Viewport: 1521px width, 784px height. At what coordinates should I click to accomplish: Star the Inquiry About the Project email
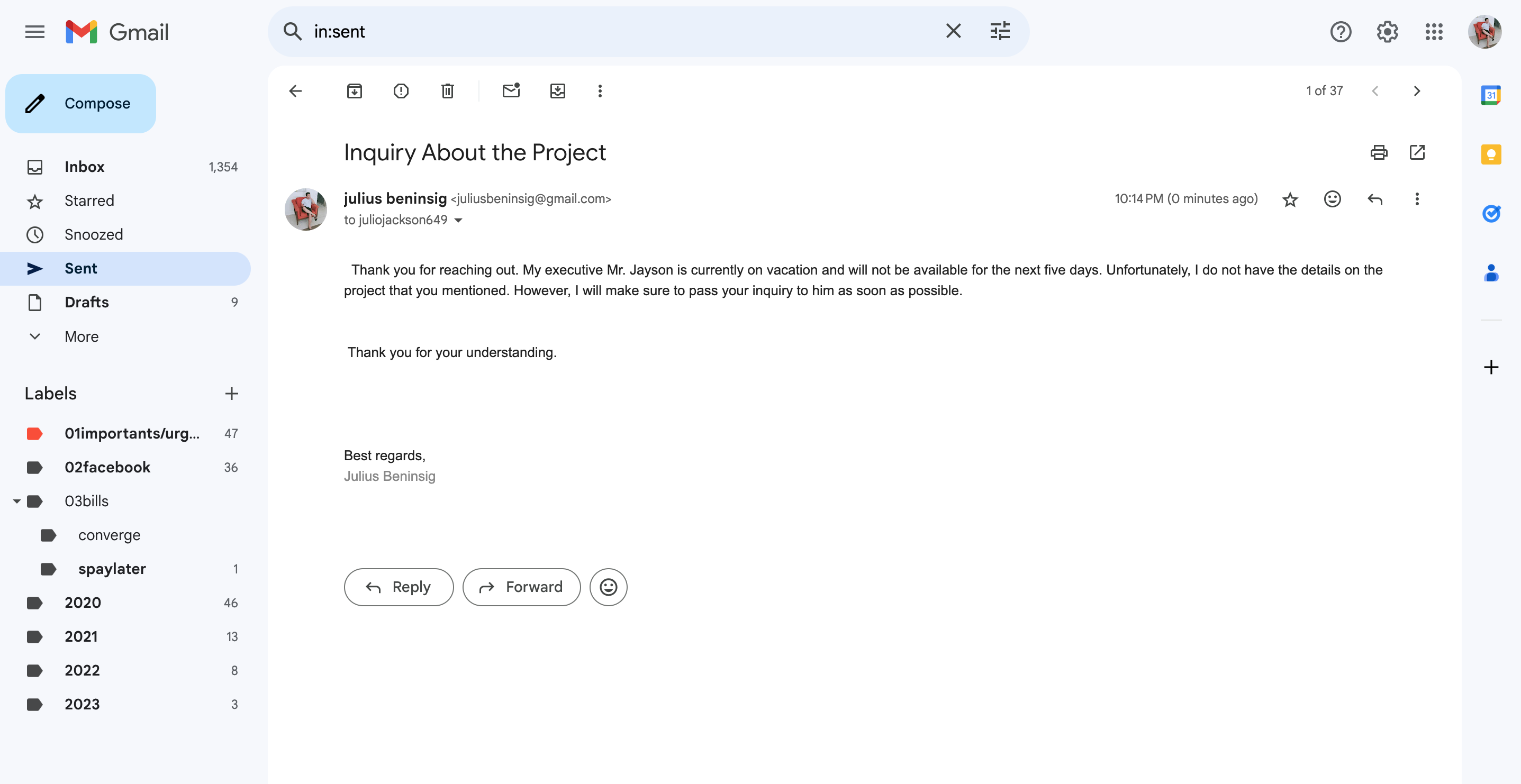pyautogui.click(x=1290, y=199)
